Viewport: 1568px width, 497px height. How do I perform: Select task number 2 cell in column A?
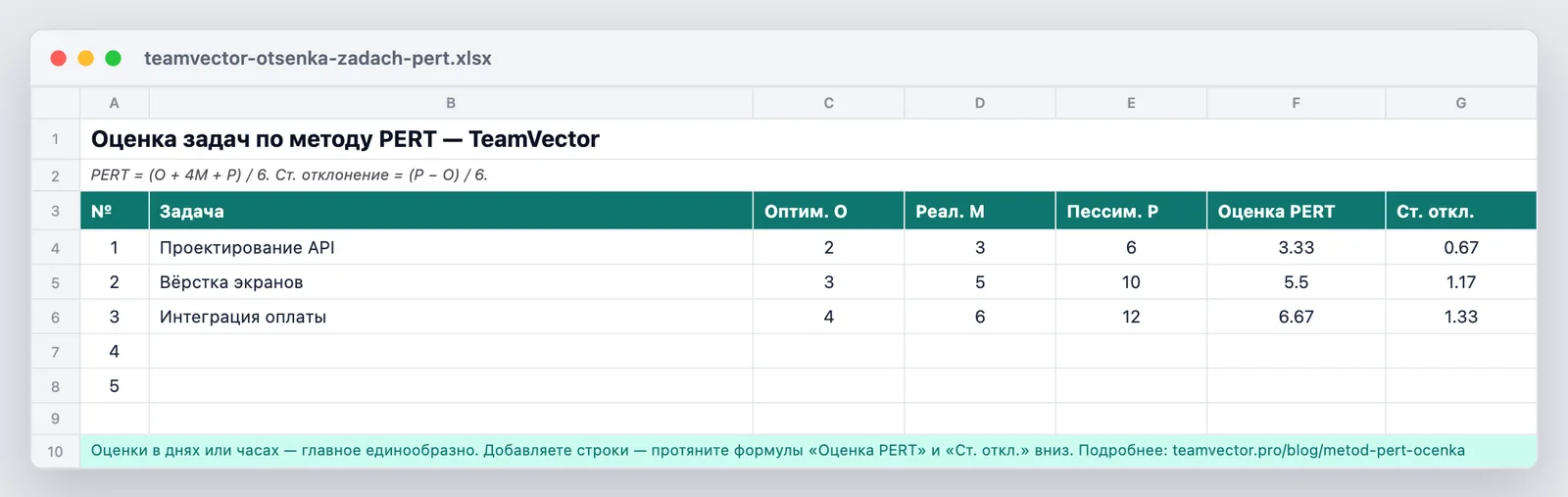(115, 282)
